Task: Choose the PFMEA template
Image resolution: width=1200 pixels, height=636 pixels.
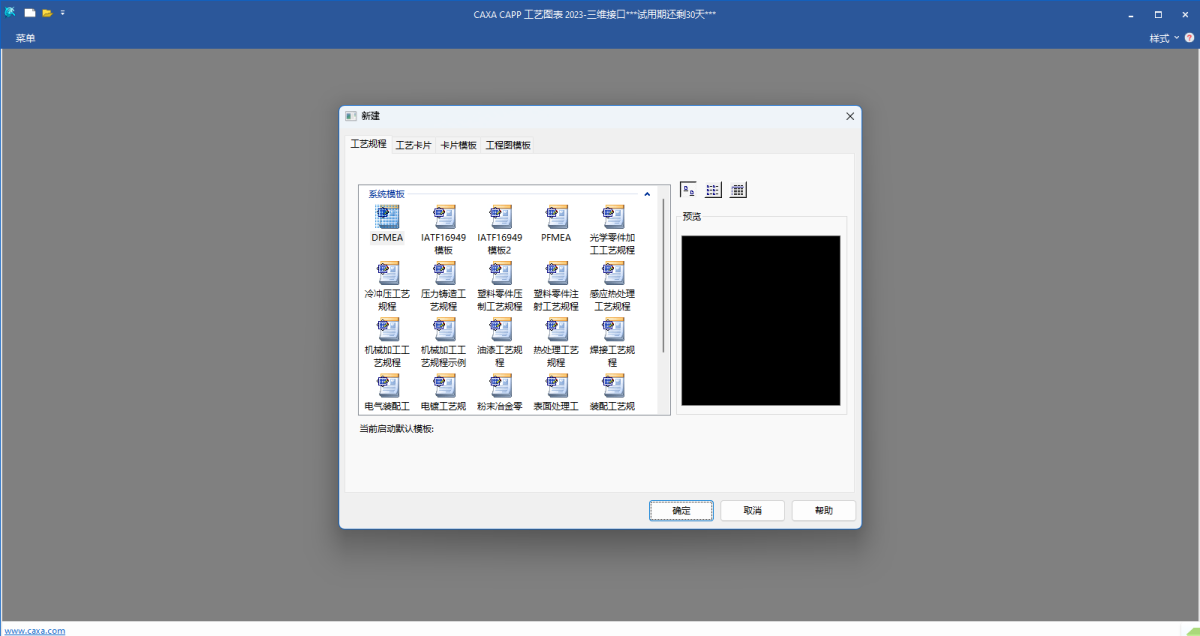Action: [556, 217]
